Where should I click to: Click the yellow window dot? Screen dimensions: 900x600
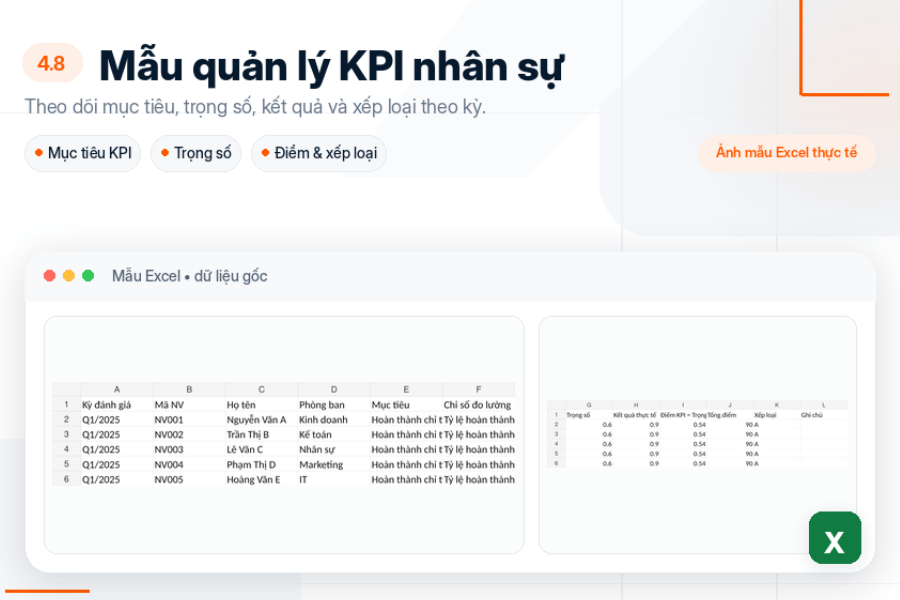(69, 276)
